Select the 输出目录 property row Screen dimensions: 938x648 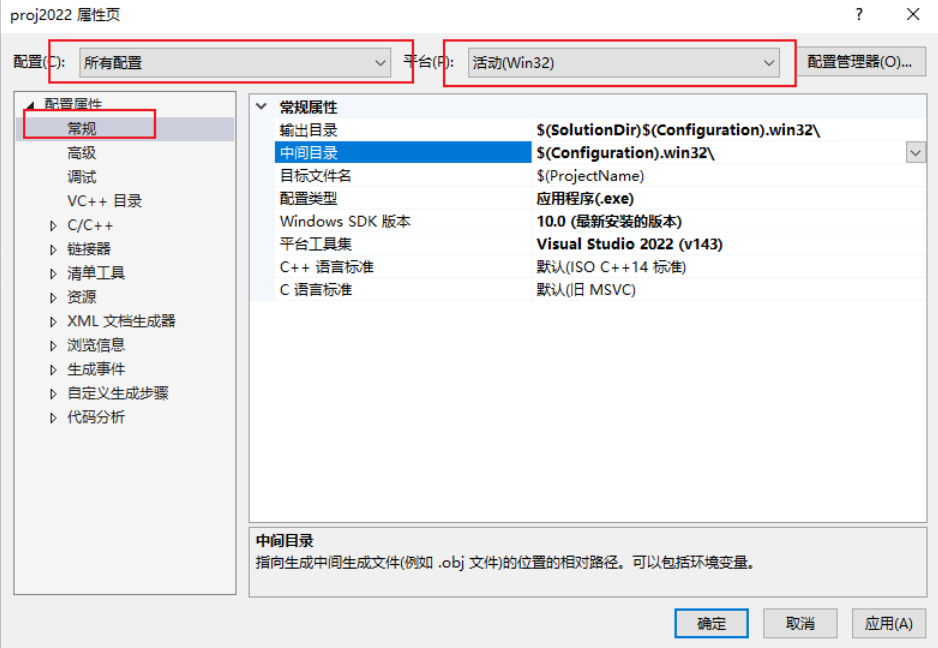[600, 130]
